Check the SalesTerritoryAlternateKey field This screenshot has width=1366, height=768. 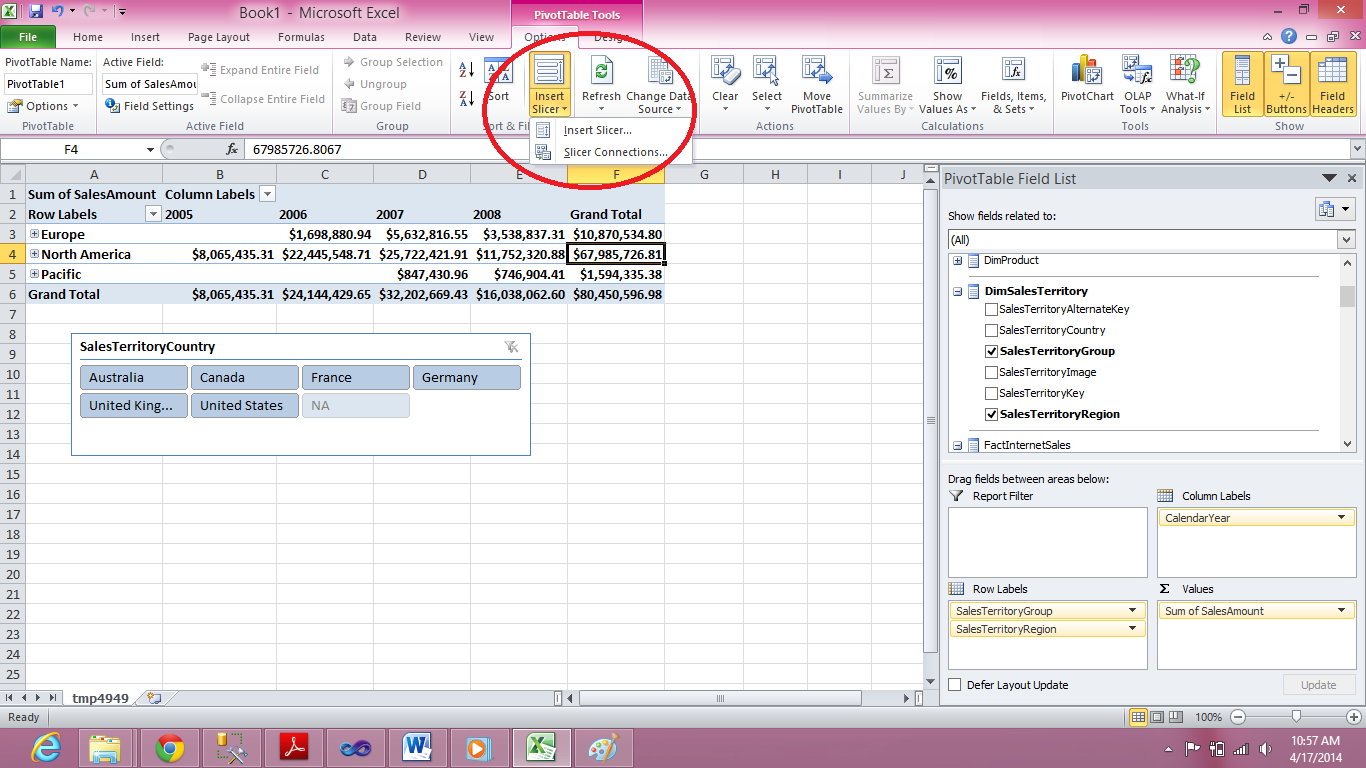pyautogui.click(x=991, y=309)
